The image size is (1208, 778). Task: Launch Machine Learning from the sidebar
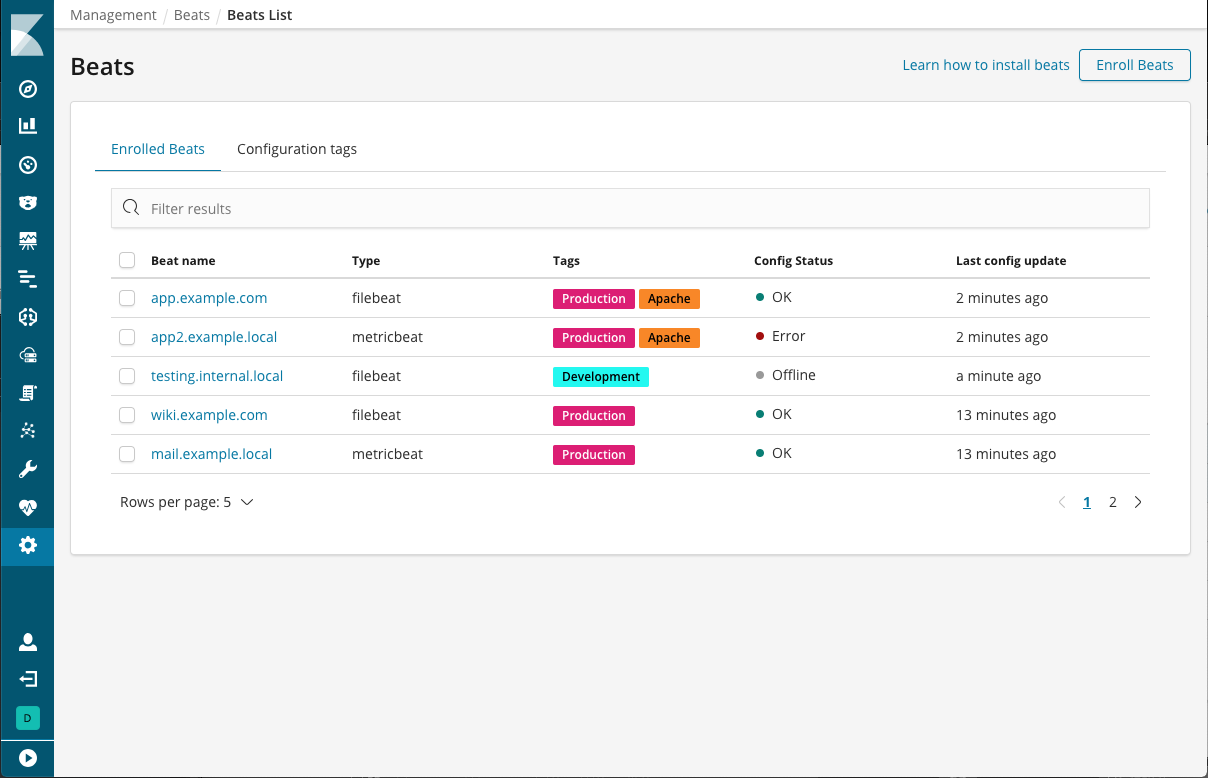pos(27,430)
